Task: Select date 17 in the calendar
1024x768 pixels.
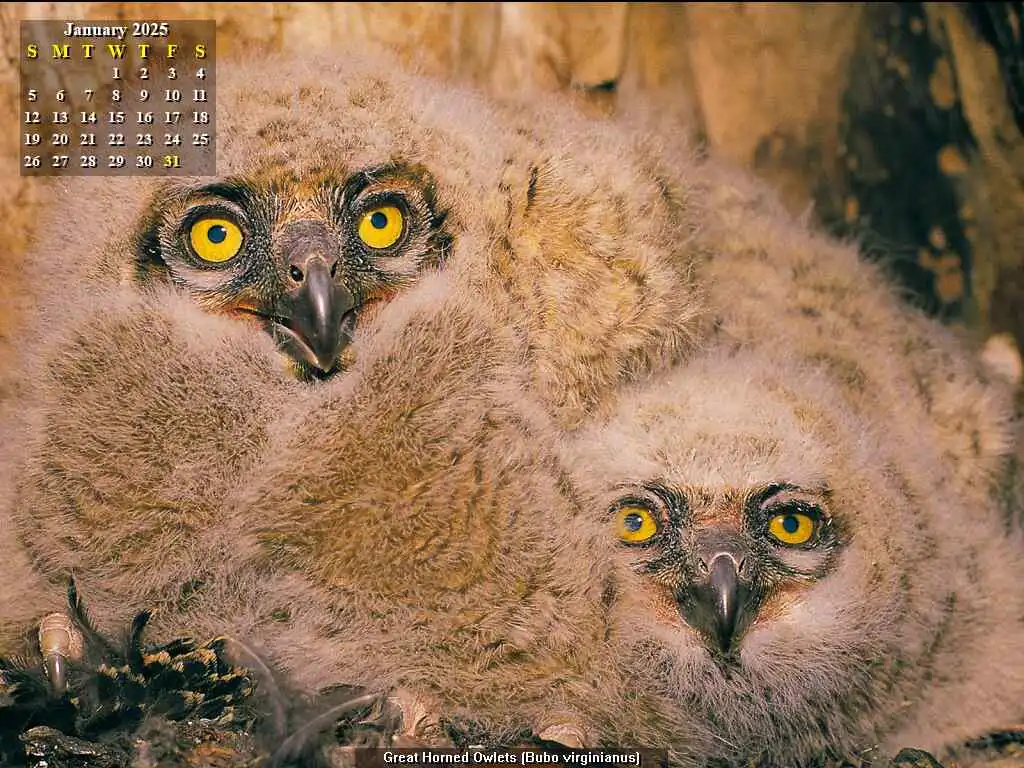Action: (x=172, y=118)
